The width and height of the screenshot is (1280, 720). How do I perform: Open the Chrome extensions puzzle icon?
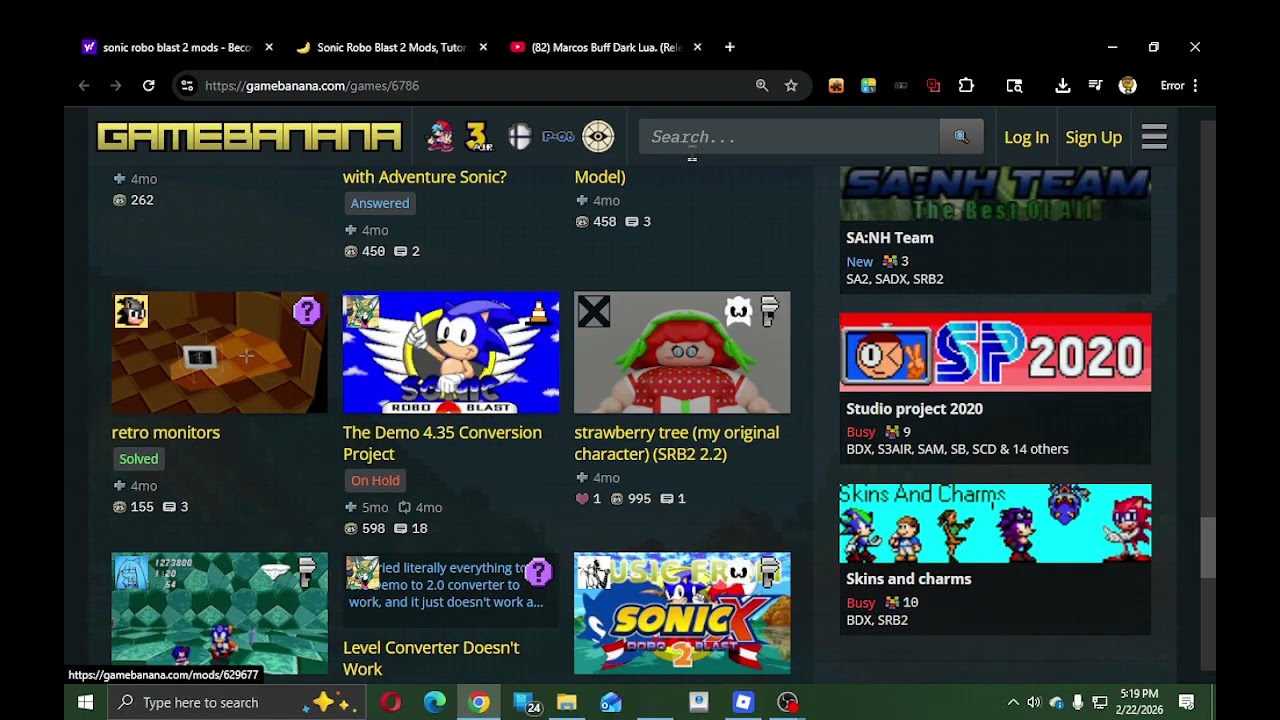tap(966, 86)
